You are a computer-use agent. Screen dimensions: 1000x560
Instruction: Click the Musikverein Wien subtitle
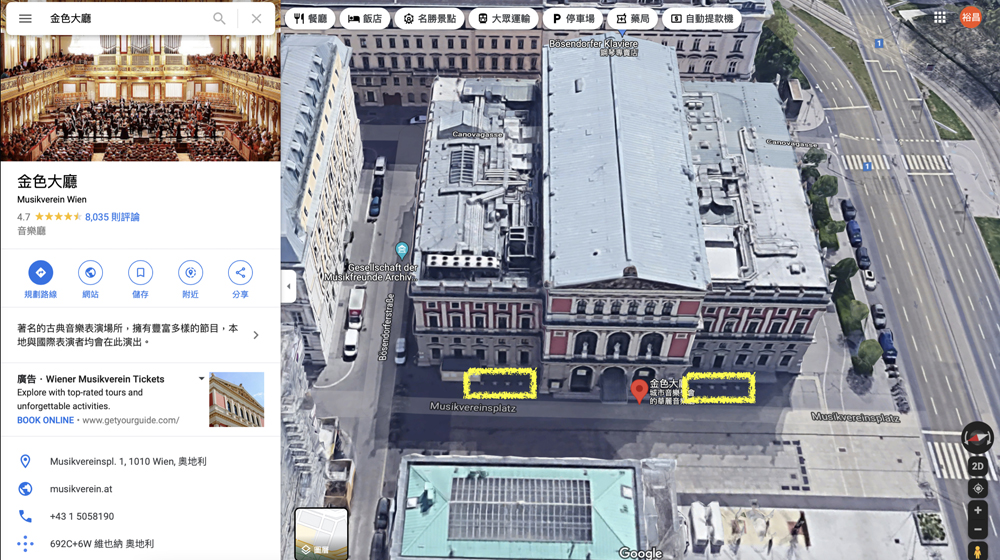click(52, 199)
